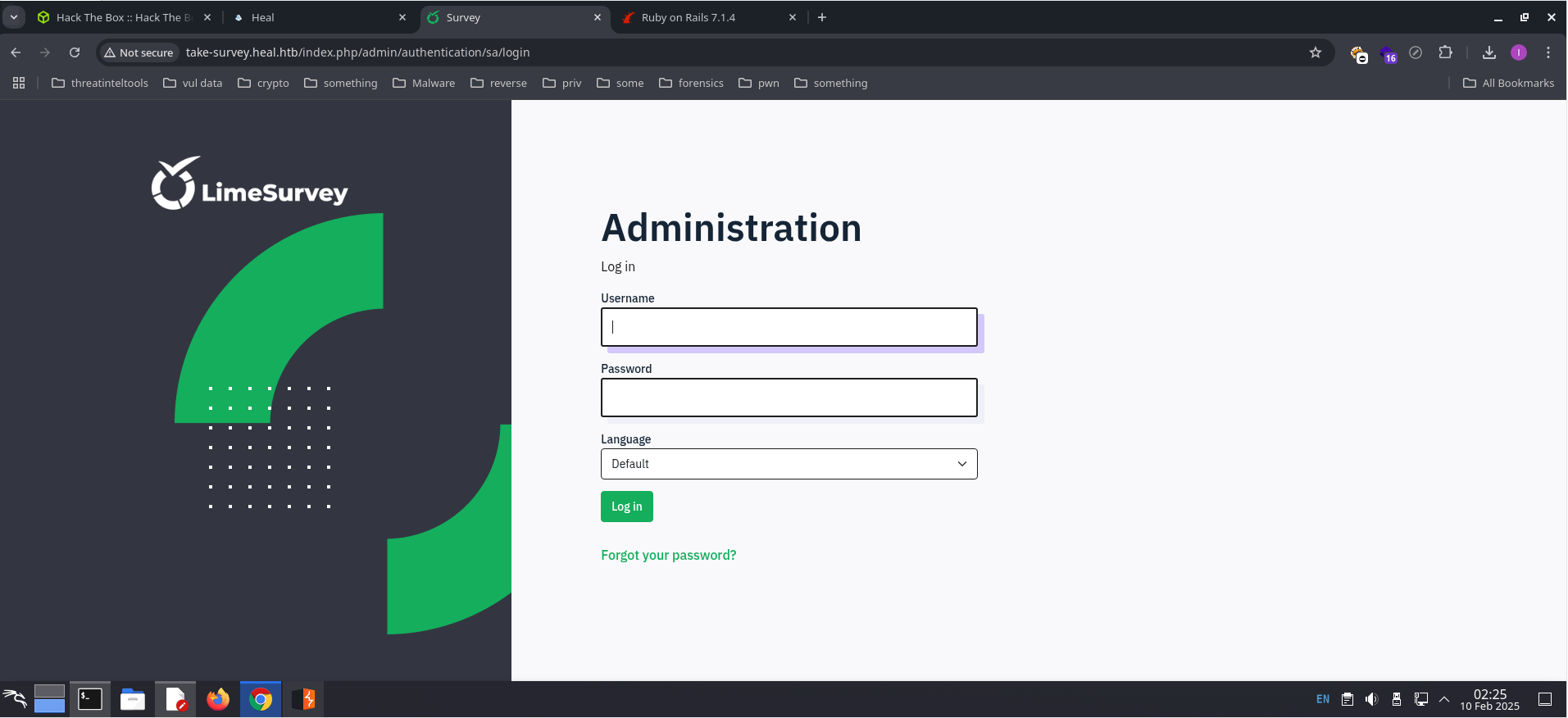This screenshot has height=718, width=1568.
Task: Open the forensics bookmarks folder
Action: (x=691, y=83)
